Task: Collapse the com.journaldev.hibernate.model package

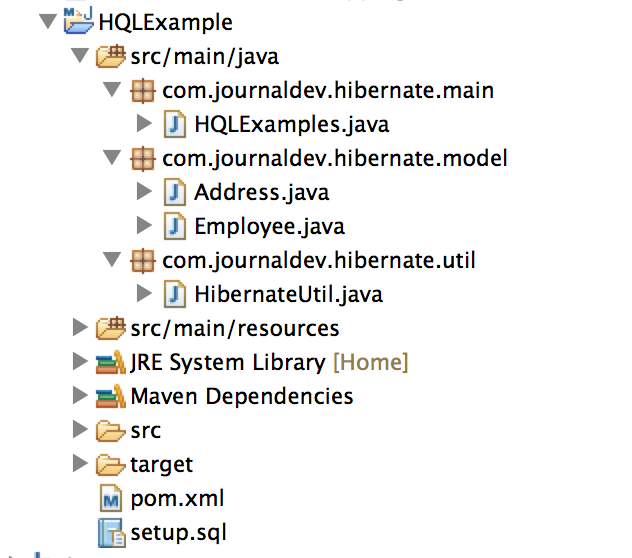Action: pos(112,158)
